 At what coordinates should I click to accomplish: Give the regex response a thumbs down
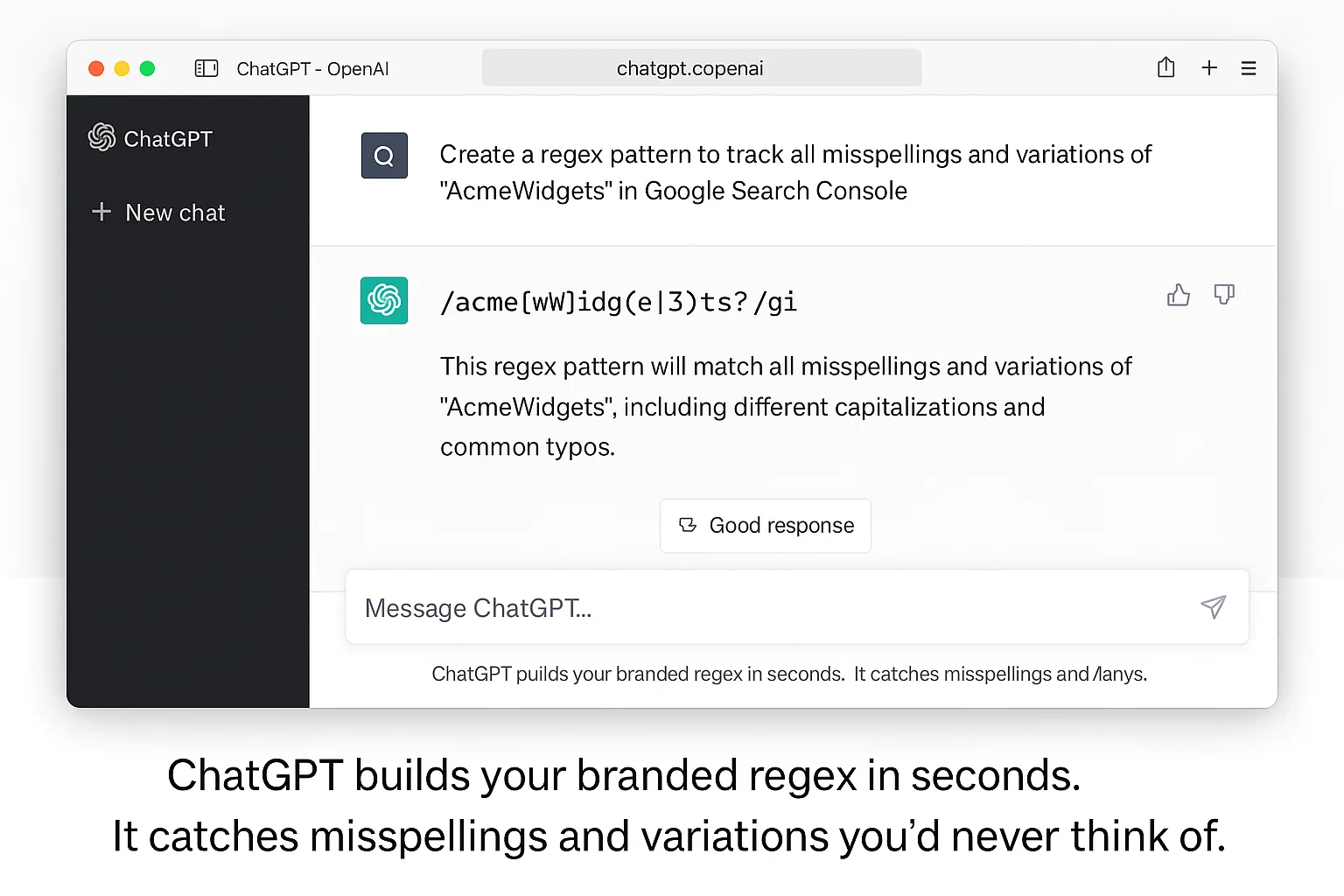tap(1224, 295)
